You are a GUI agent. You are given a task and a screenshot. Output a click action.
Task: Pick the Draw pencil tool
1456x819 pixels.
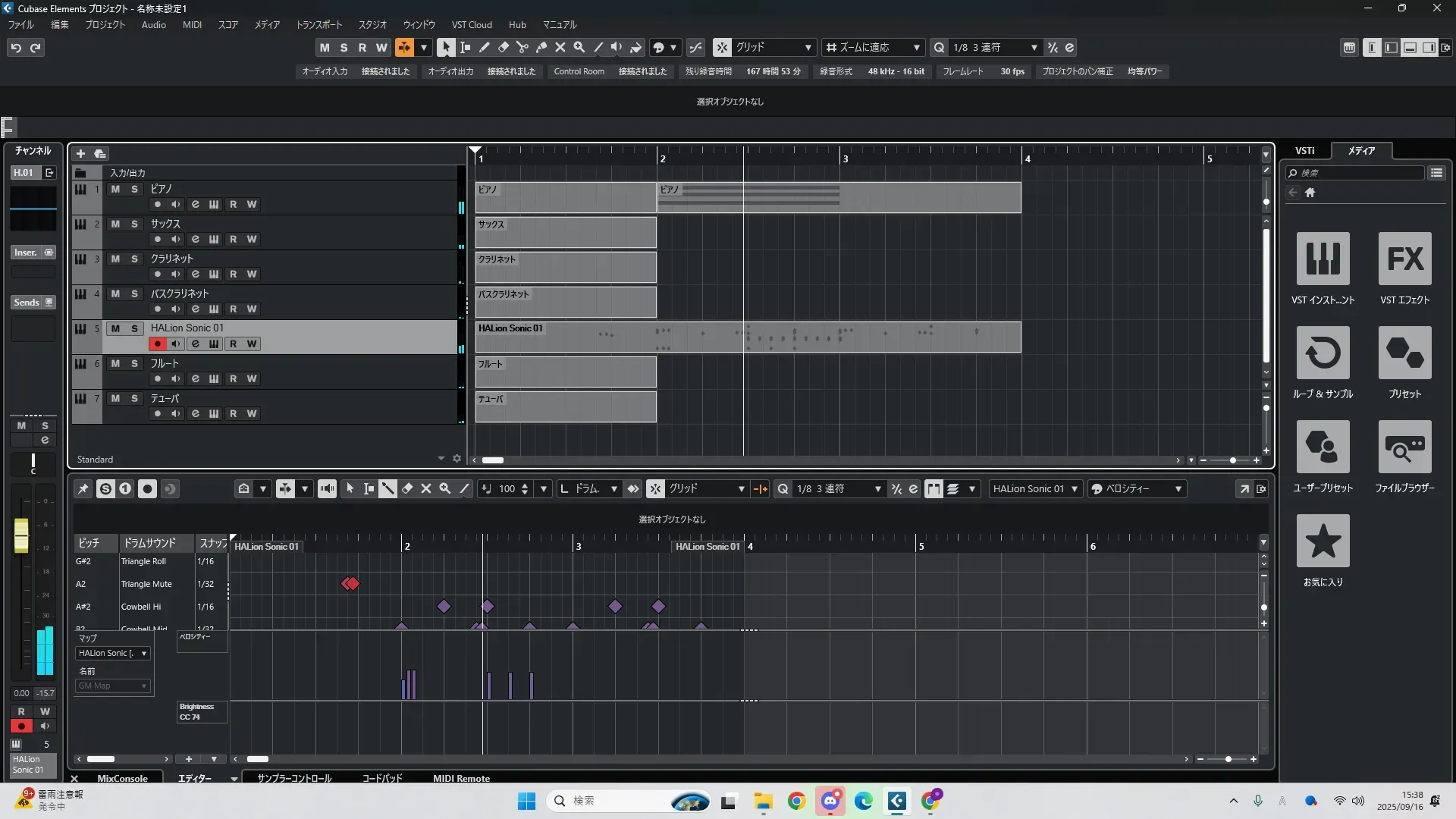point(485,47)
